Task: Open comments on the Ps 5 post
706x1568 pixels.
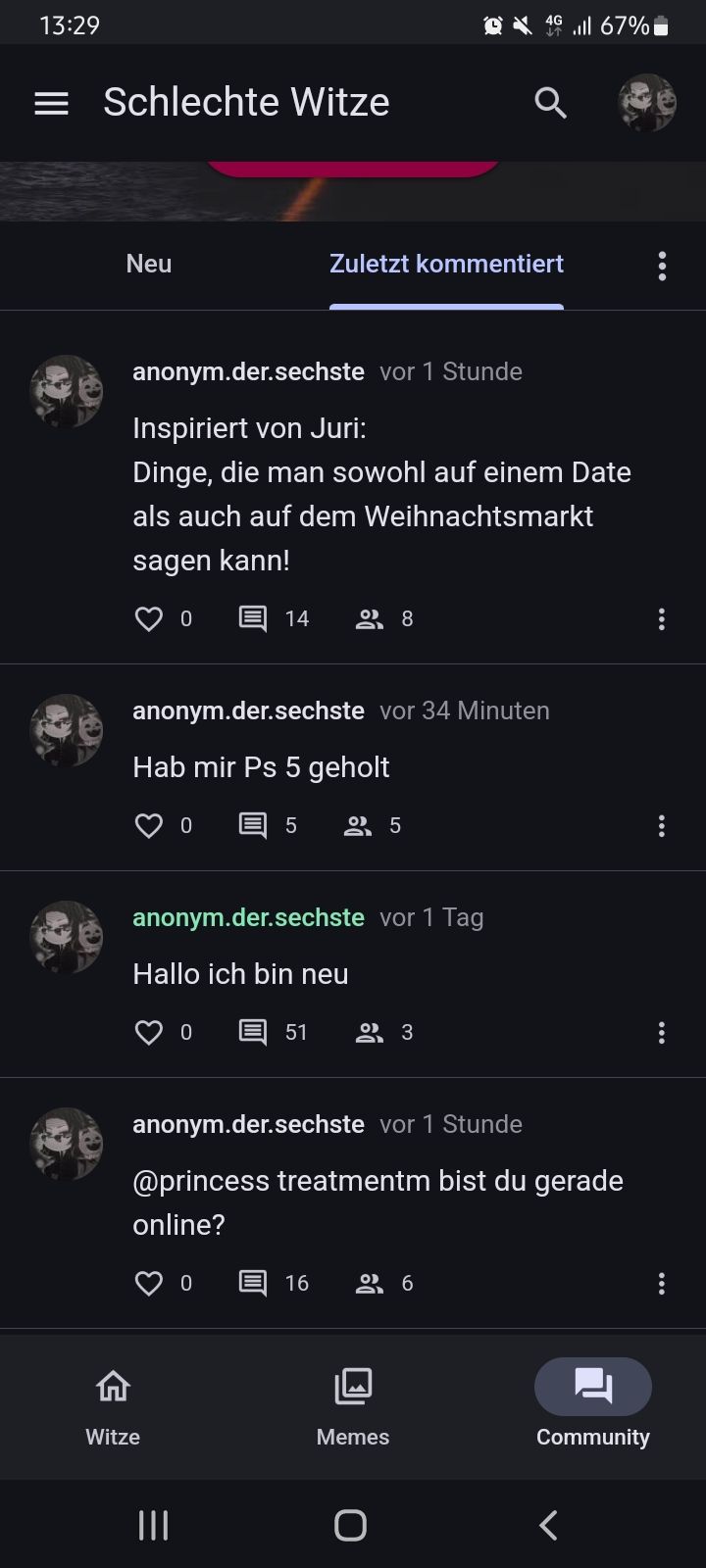Action: [x=253, y=825]
